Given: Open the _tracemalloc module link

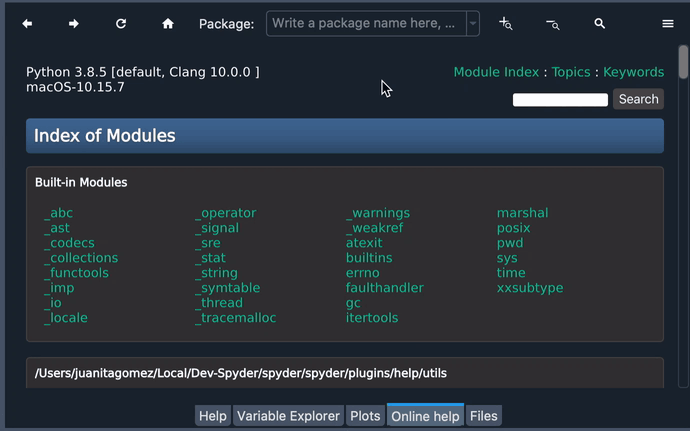Looking at the screenshot, I should click(235, 318).
